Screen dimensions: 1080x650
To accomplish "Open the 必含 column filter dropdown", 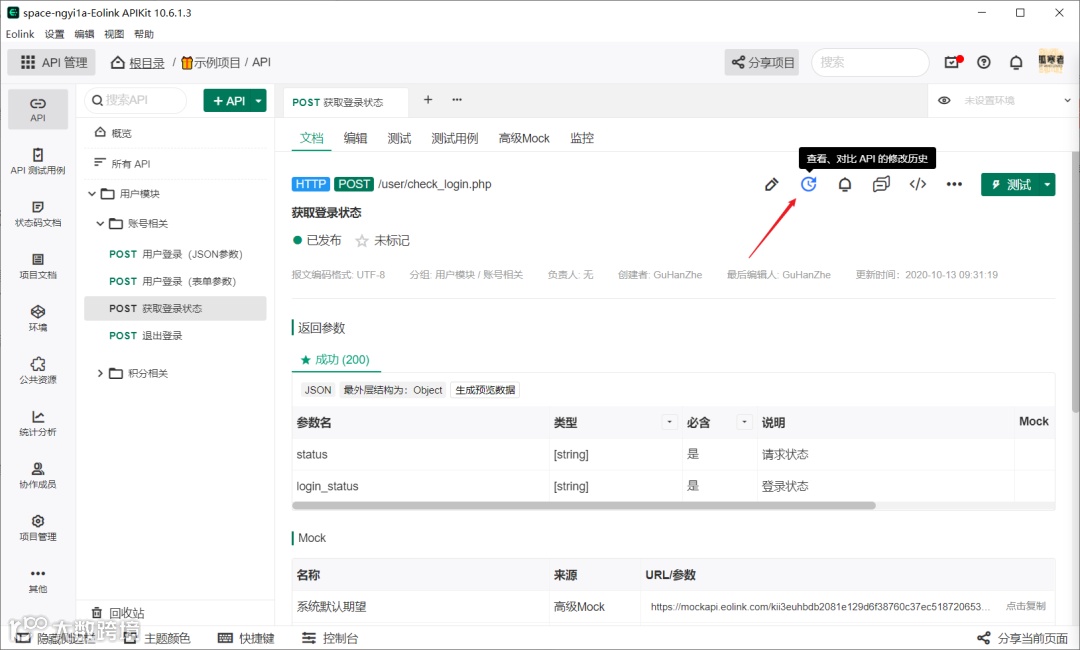I will [x=744, y=422].
